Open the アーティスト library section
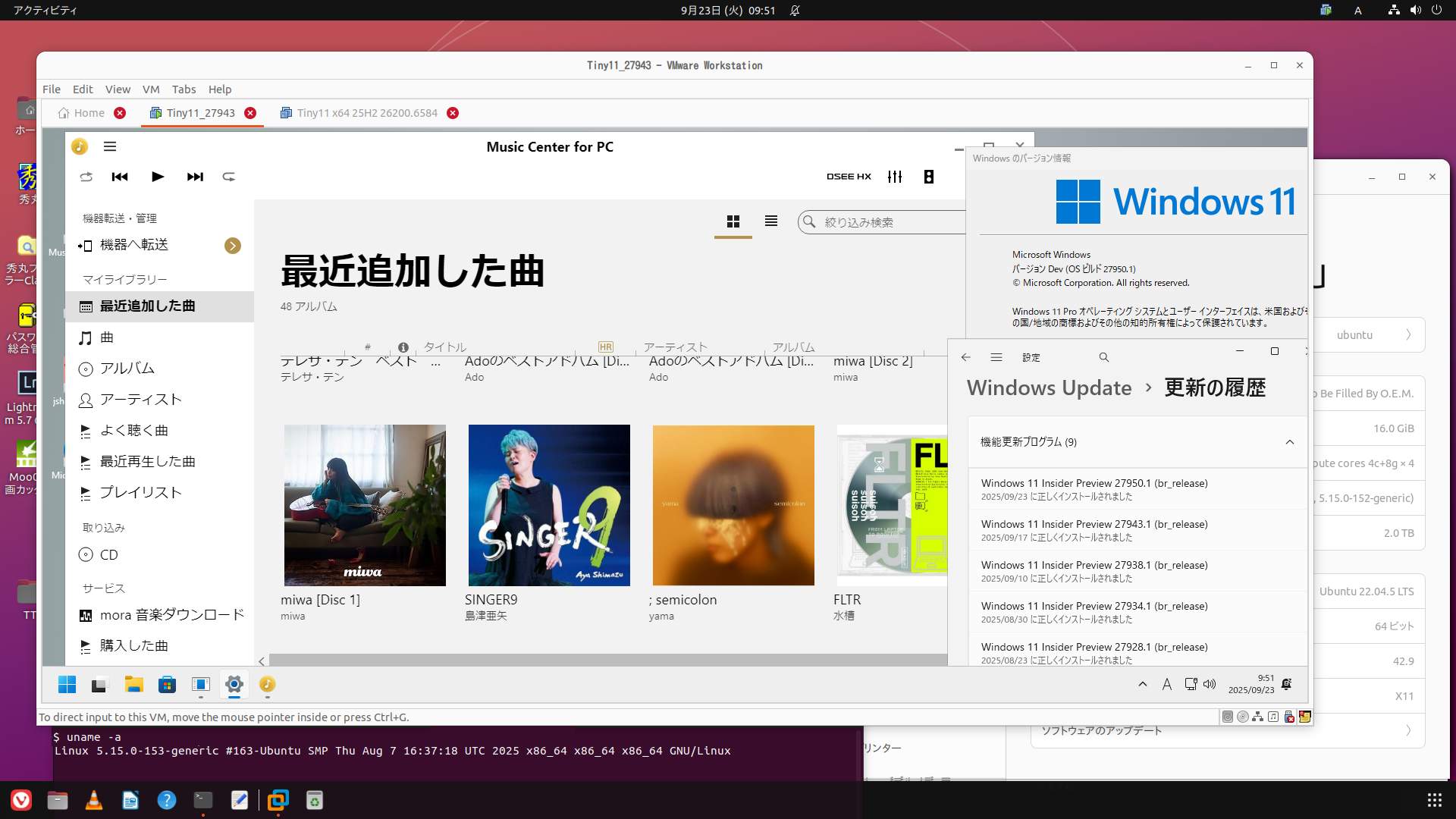Image resolution: width=1456 pixels, height=819 pixels. 141,400
